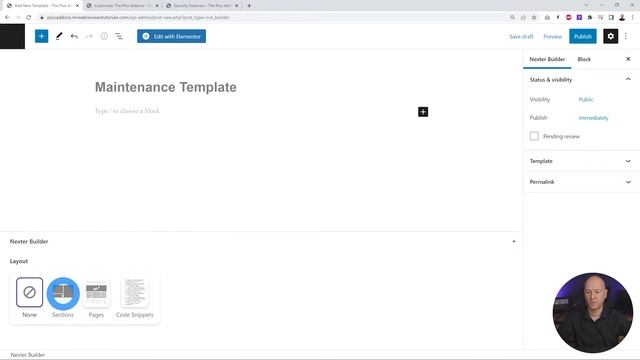Click the browser address bar
Image resolution: width=640 pixels, height=360 pixels.
pyautogui.click(x=269, y=18)
